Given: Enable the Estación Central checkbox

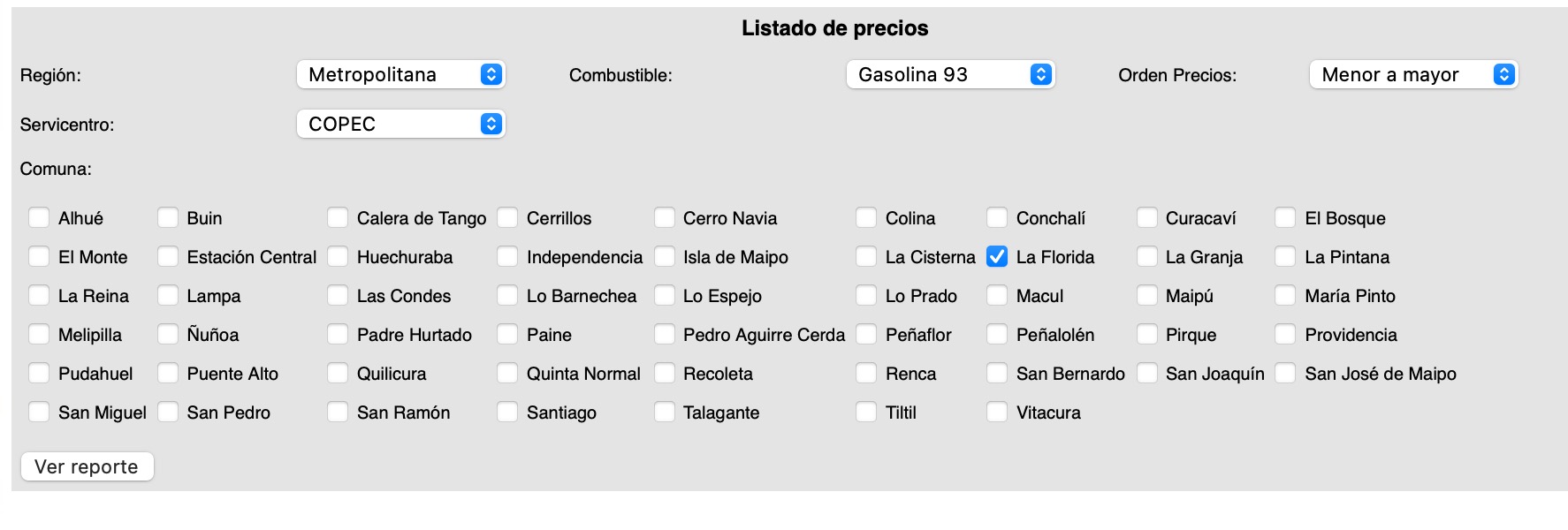Looking at the screenshot, I should coord(168,257).
